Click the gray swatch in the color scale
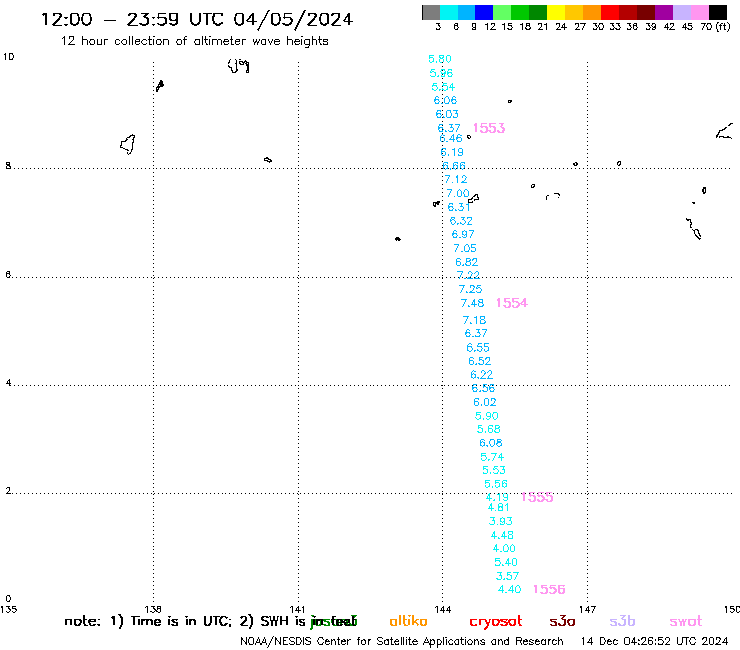 (x=431, y=12)
